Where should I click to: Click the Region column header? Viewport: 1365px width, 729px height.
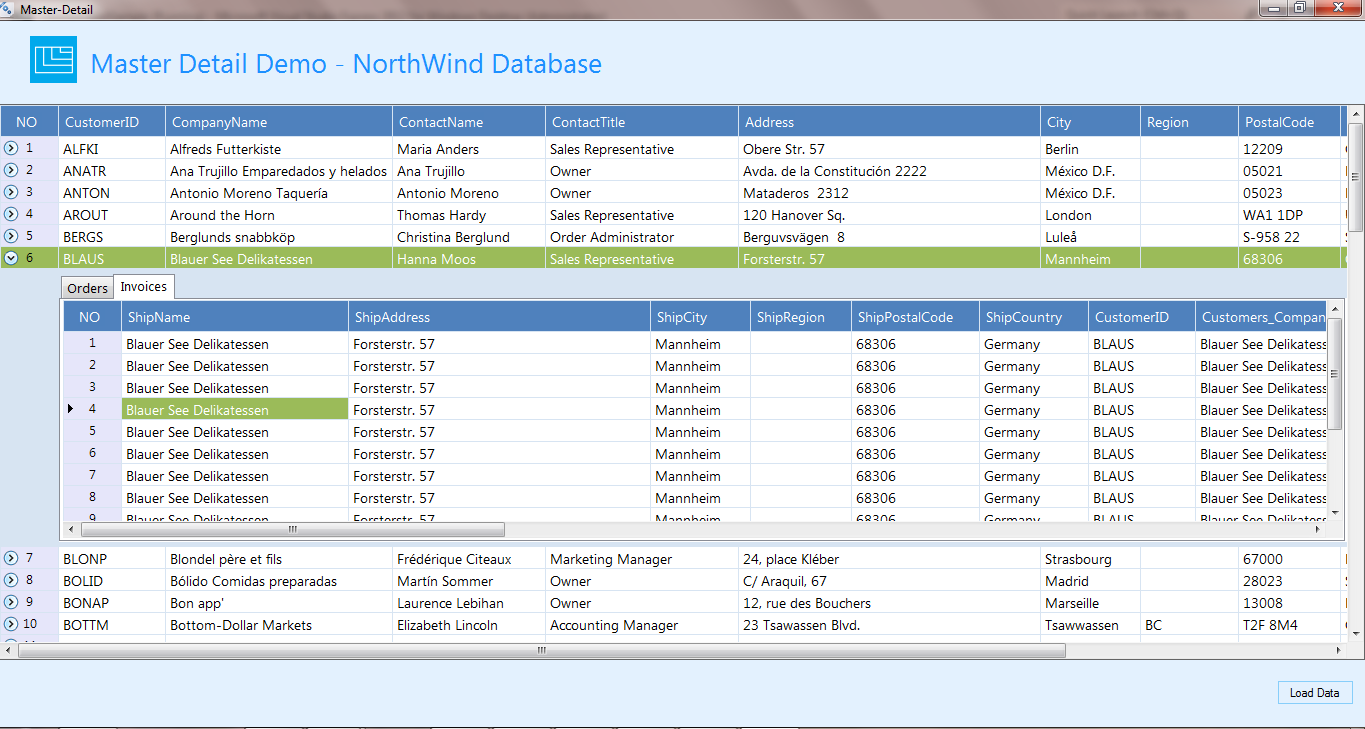point(1189,122)
